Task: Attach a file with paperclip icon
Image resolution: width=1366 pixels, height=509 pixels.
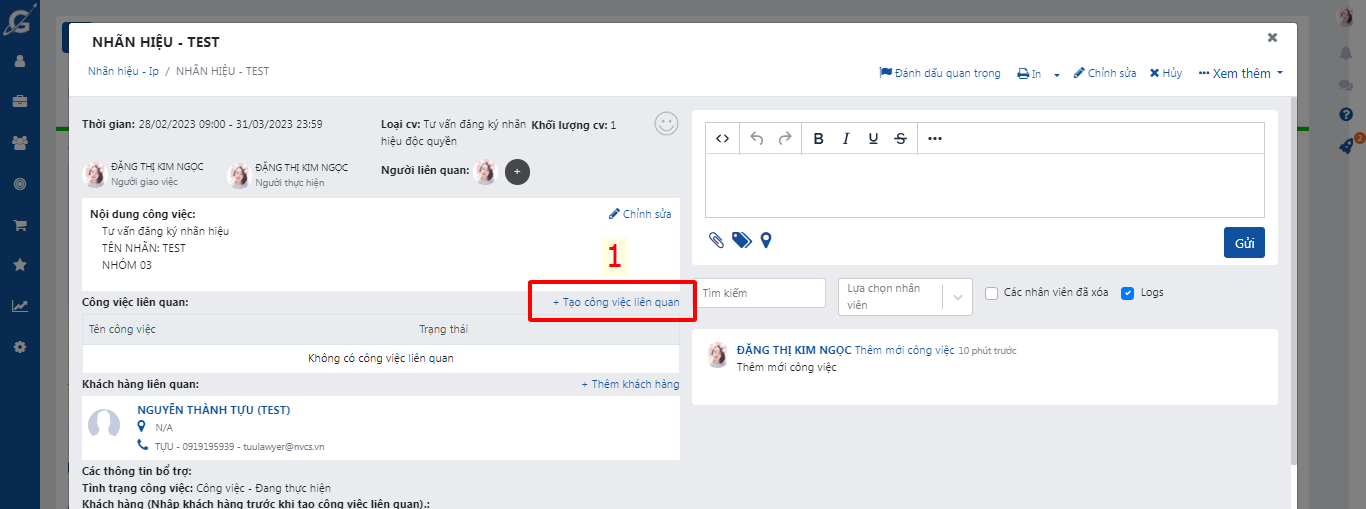Action: click(716, 240)
